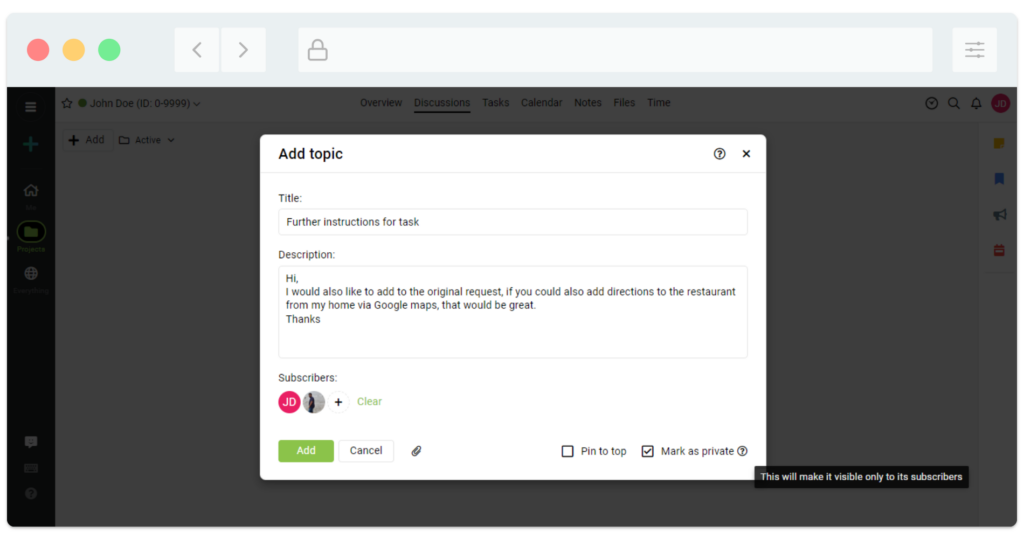Star the John Doe project
Image resolution: width=1024 pixels, height=539 pixels.
(67, 103)
